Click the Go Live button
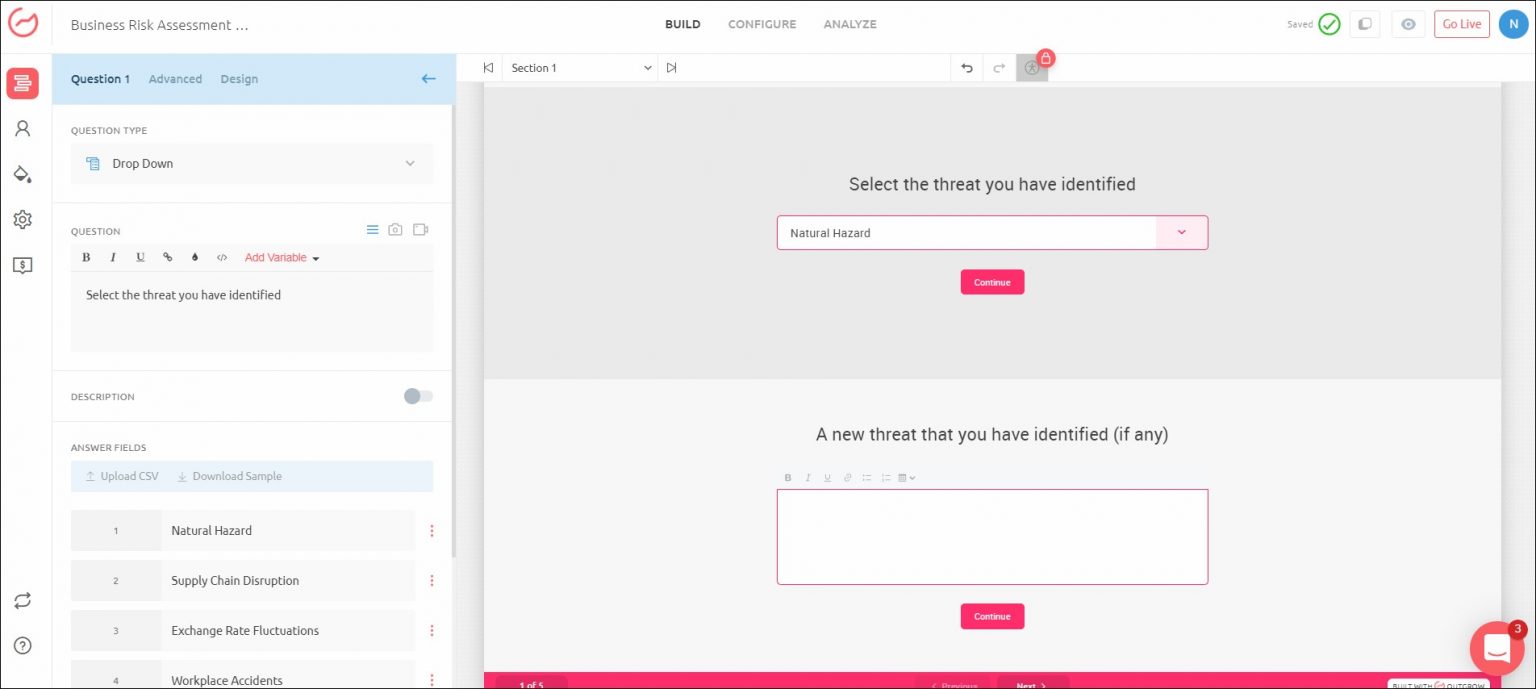1536x689 pixels. coord(1461,24)
